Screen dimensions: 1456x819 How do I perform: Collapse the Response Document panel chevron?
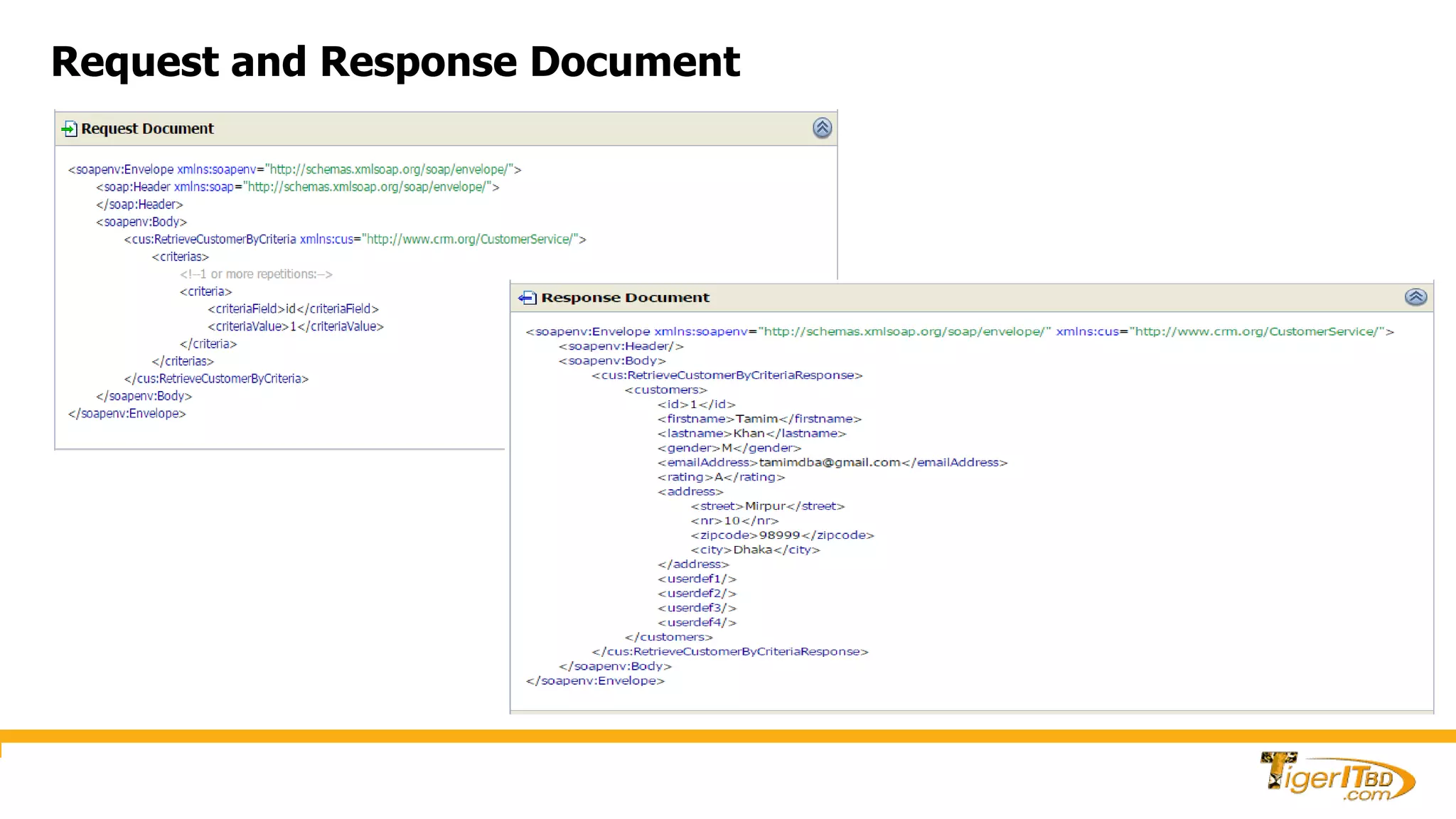[x=1415, y=297]
